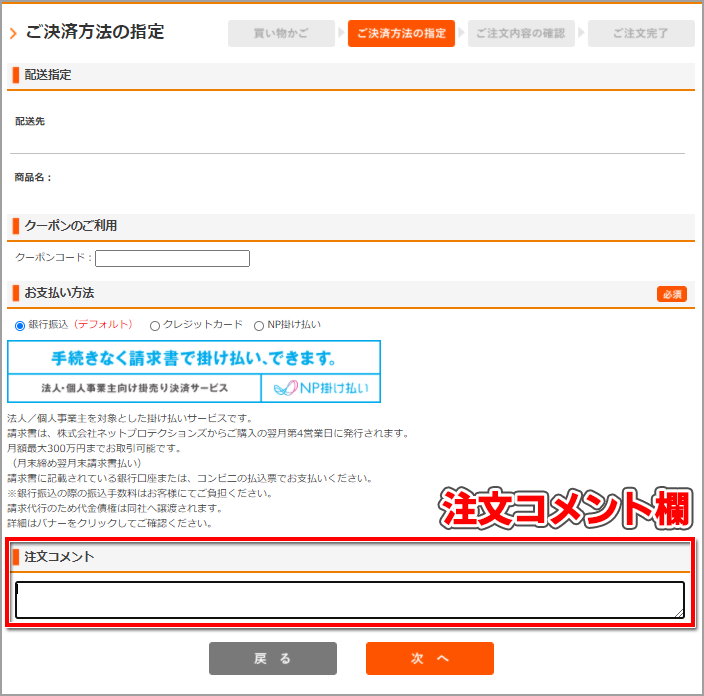This screenshot has width=704, height=696.
Task: Choose the クレジットカード payment option
Action: click(155, 325)
